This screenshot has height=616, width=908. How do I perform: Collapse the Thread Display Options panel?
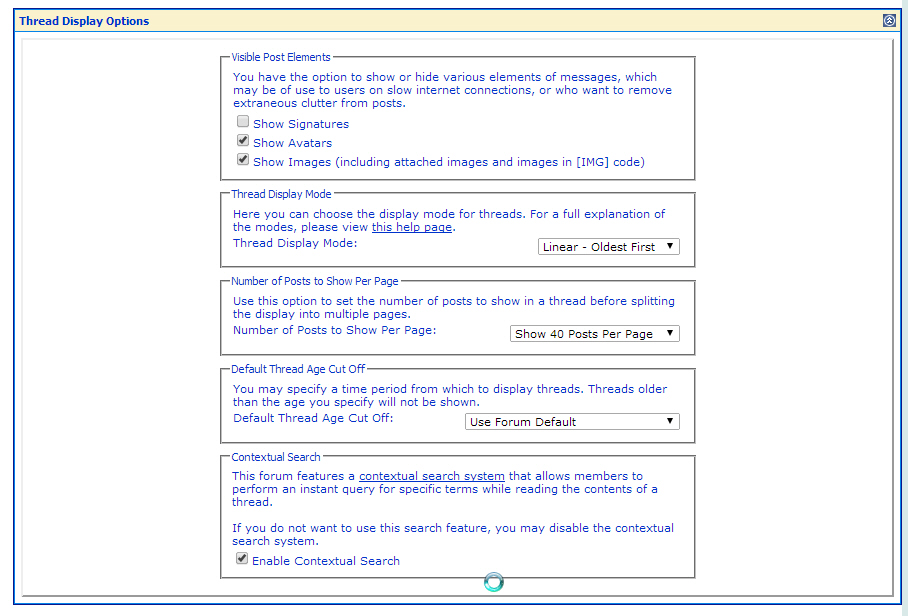[x=889, y=20]
